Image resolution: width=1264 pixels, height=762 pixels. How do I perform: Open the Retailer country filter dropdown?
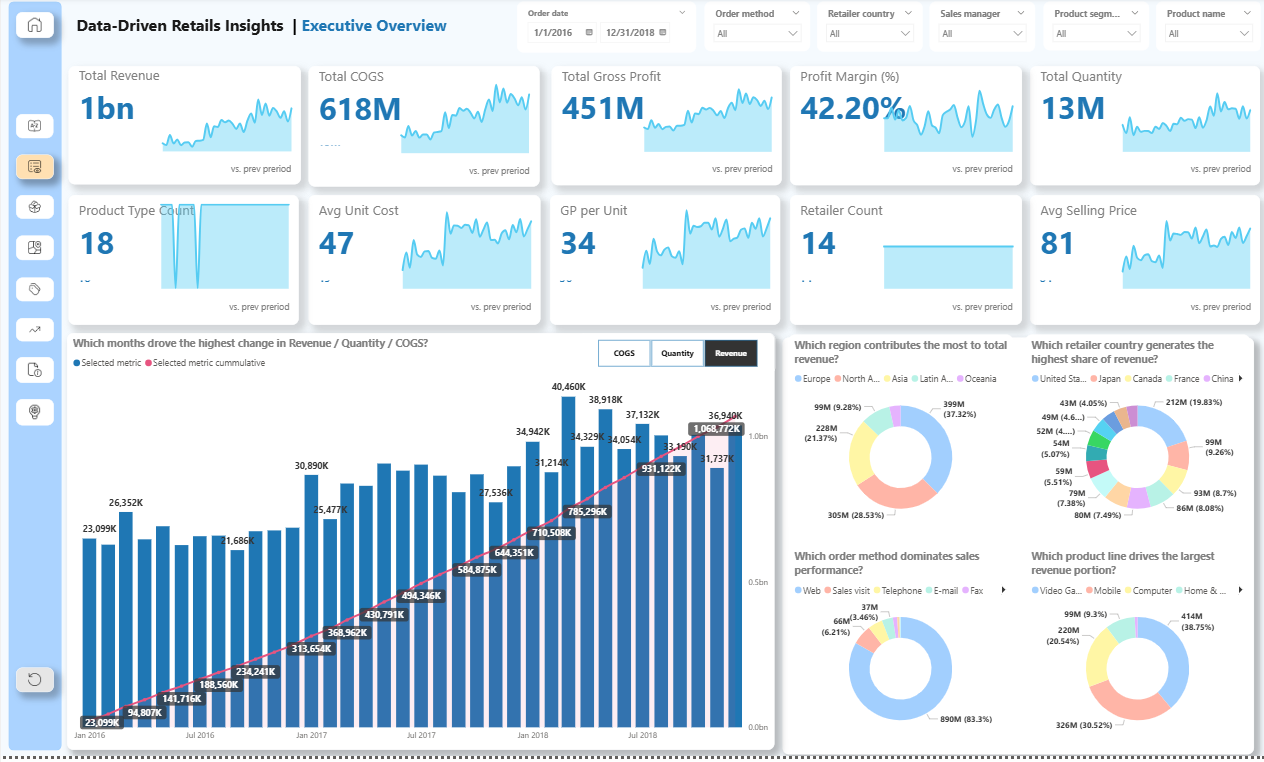(870, 34)
